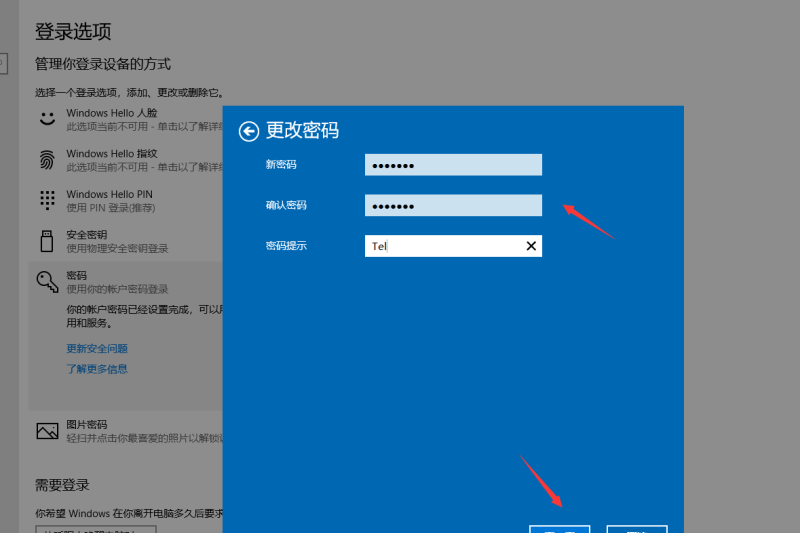Click into the 确认密码 password field
Viewport: 800px width, 533px height.
453,206
